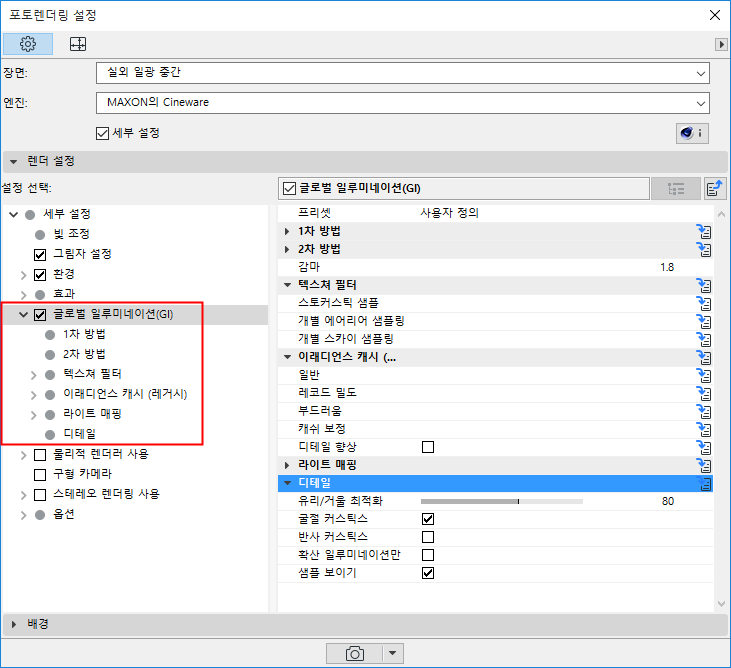The image size is (731, 668).
Task: Click the link icon on 스토커스틱 샘플 row
Action: tap(704, 303)
